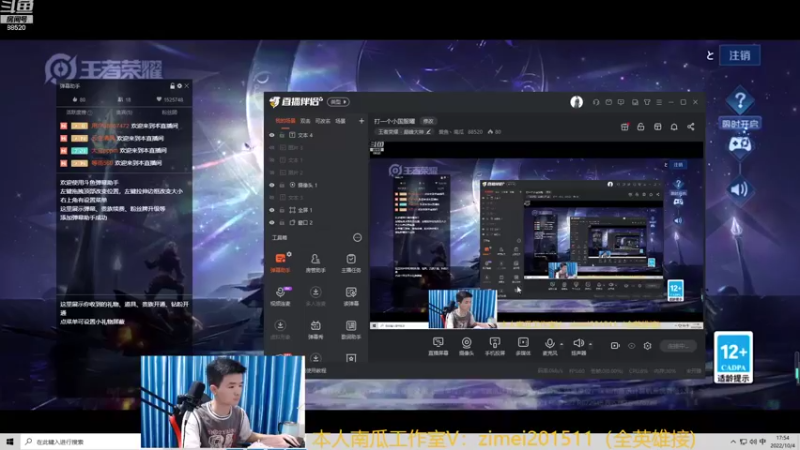
Task: Expand the microphone options arrow
Action: click(561, 344)
